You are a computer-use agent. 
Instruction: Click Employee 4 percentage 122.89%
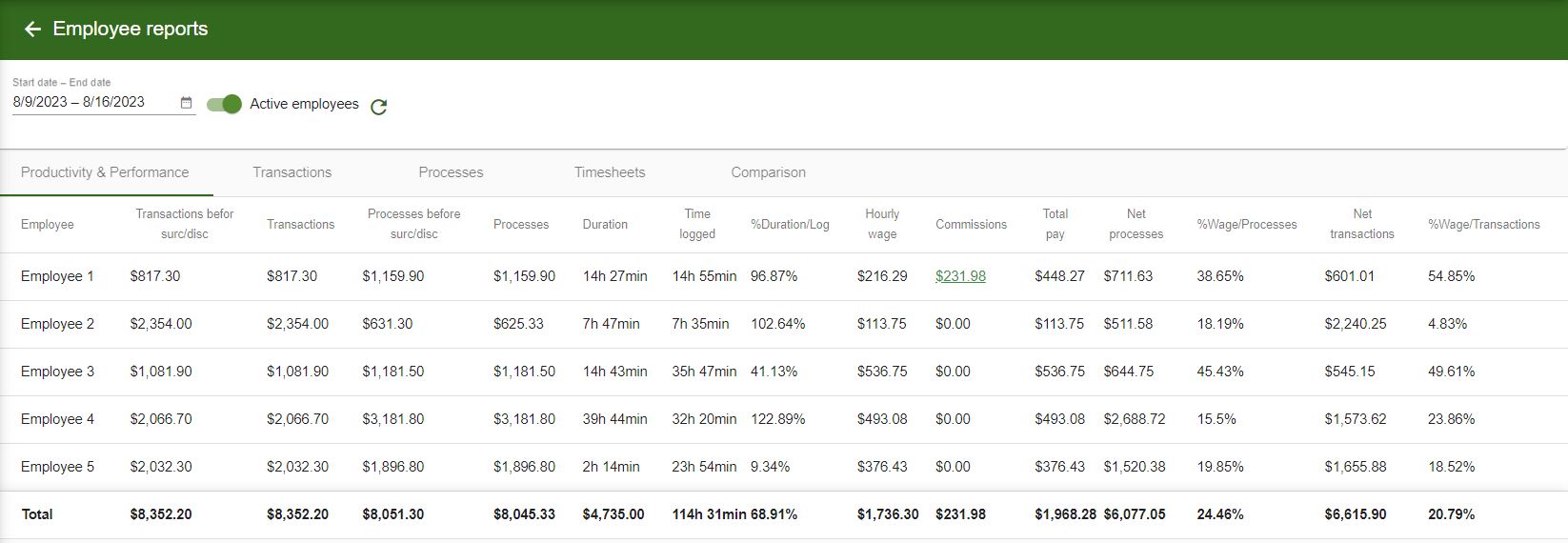(778, 419)
